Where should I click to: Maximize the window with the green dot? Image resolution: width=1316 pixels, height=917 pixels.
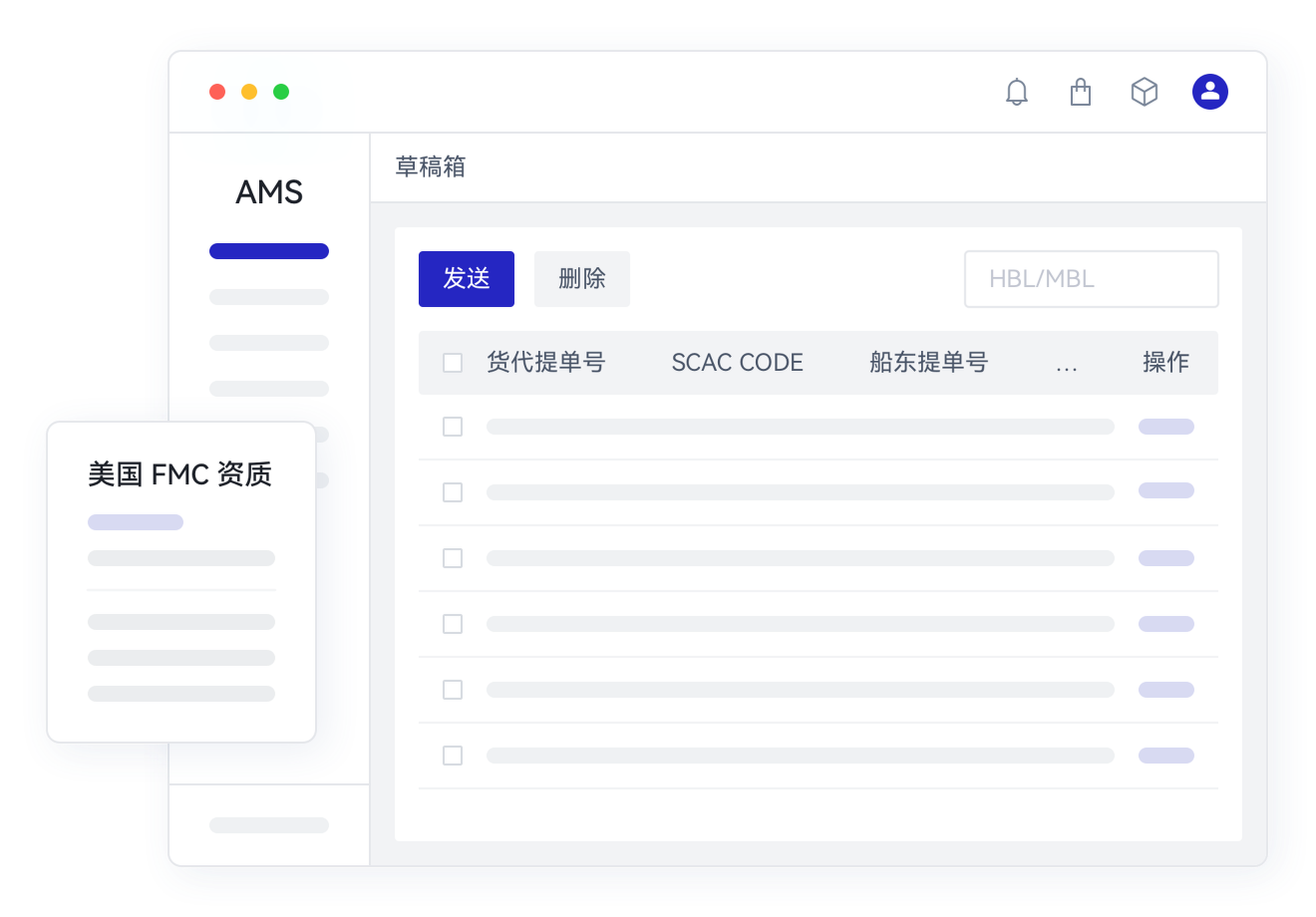click(x=281, y=92)
